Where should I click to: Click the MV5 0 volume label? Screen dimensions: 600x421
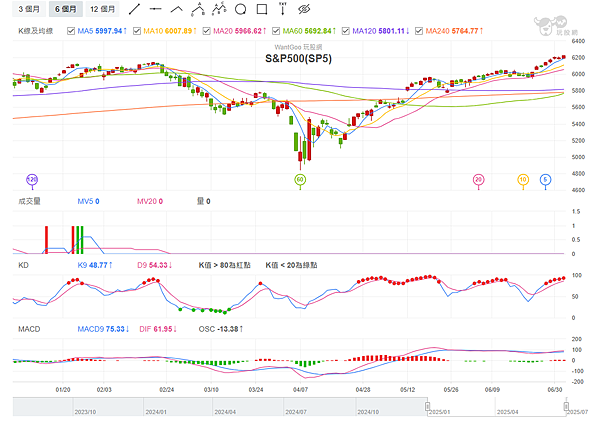coord(88,201)
